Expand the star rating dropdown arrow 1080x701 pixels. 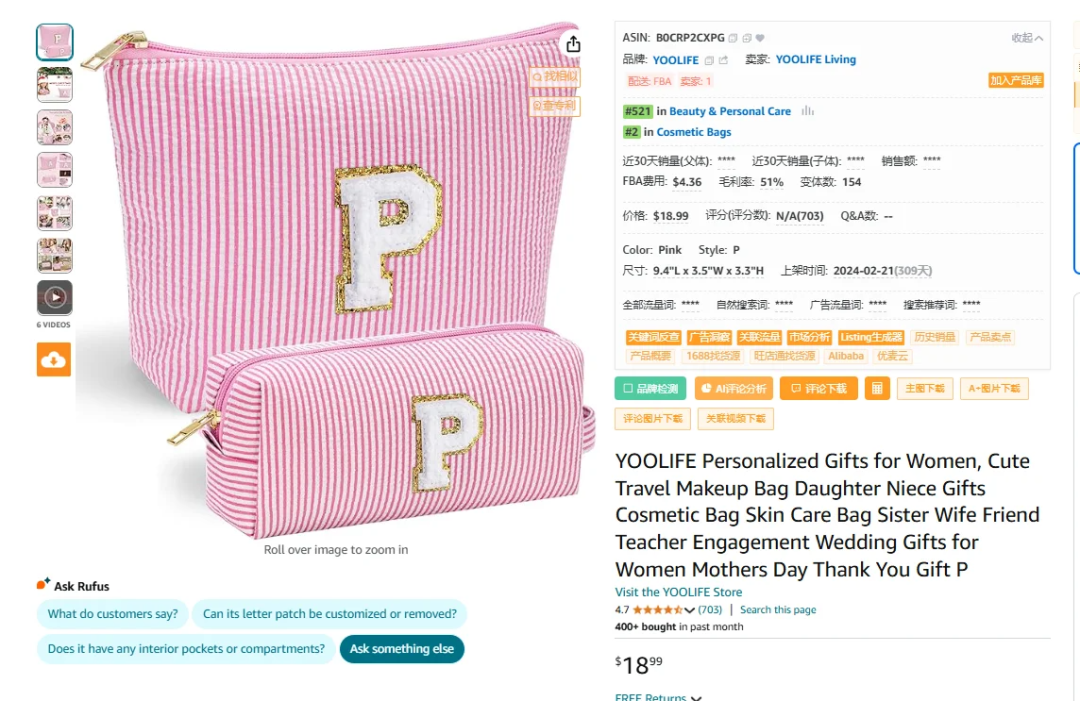tap(689, 610)
